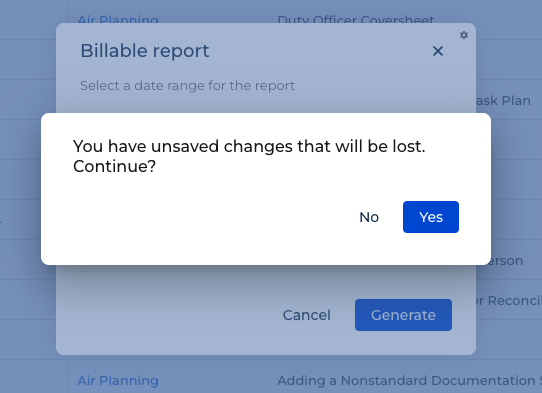The height and width of the screenshot is (393, 542).
Task: Open the gear settings icon on dialog
Action: click(x=464, y=35)
